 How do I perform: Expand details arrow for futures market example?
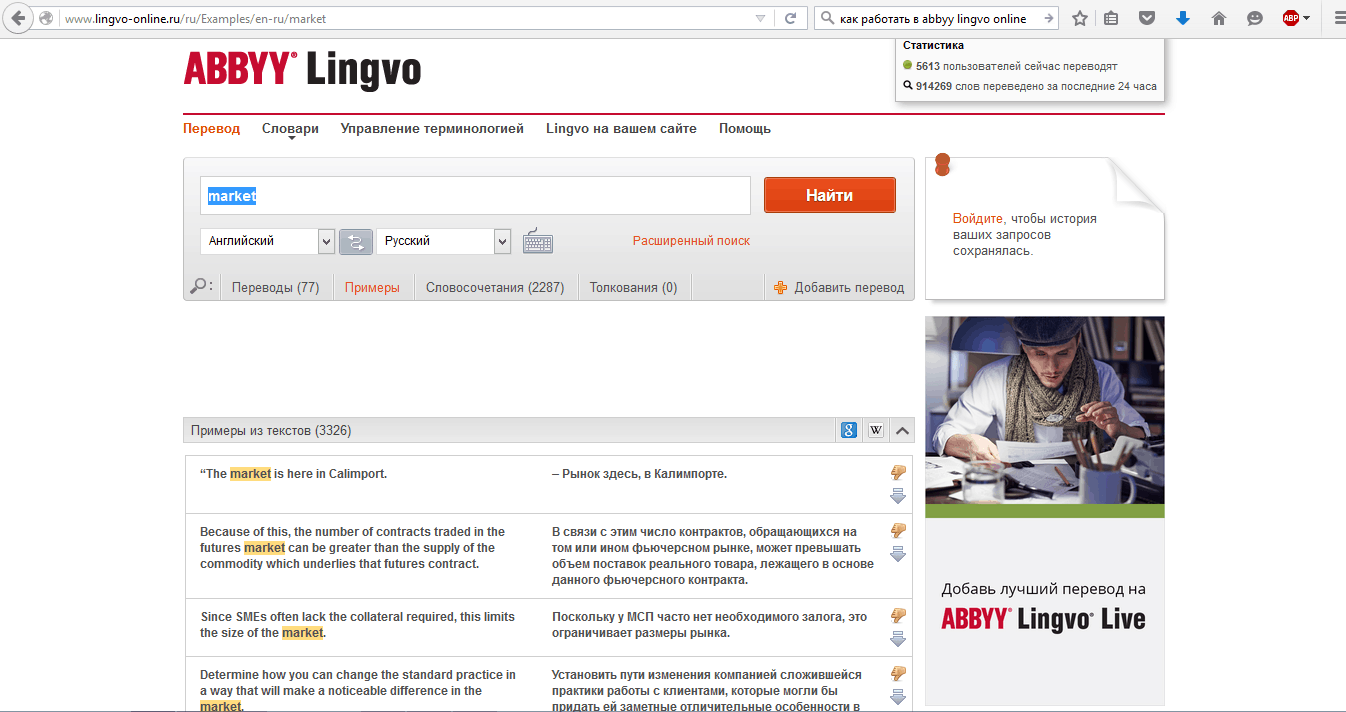[x=897, y=554]
